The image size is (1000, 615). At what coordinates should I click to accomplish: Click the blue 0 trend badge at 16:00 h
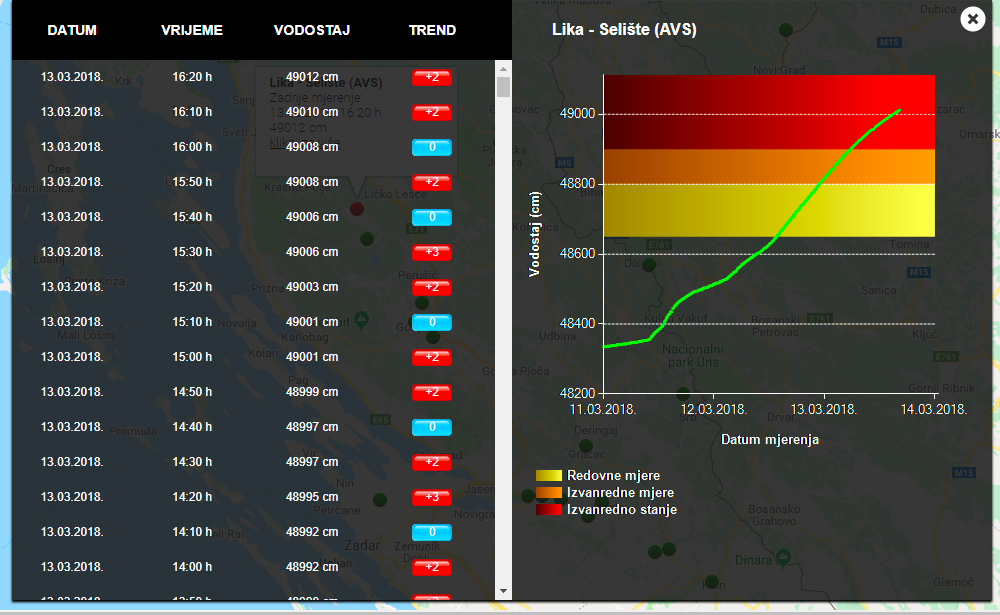tap(432, 147)
